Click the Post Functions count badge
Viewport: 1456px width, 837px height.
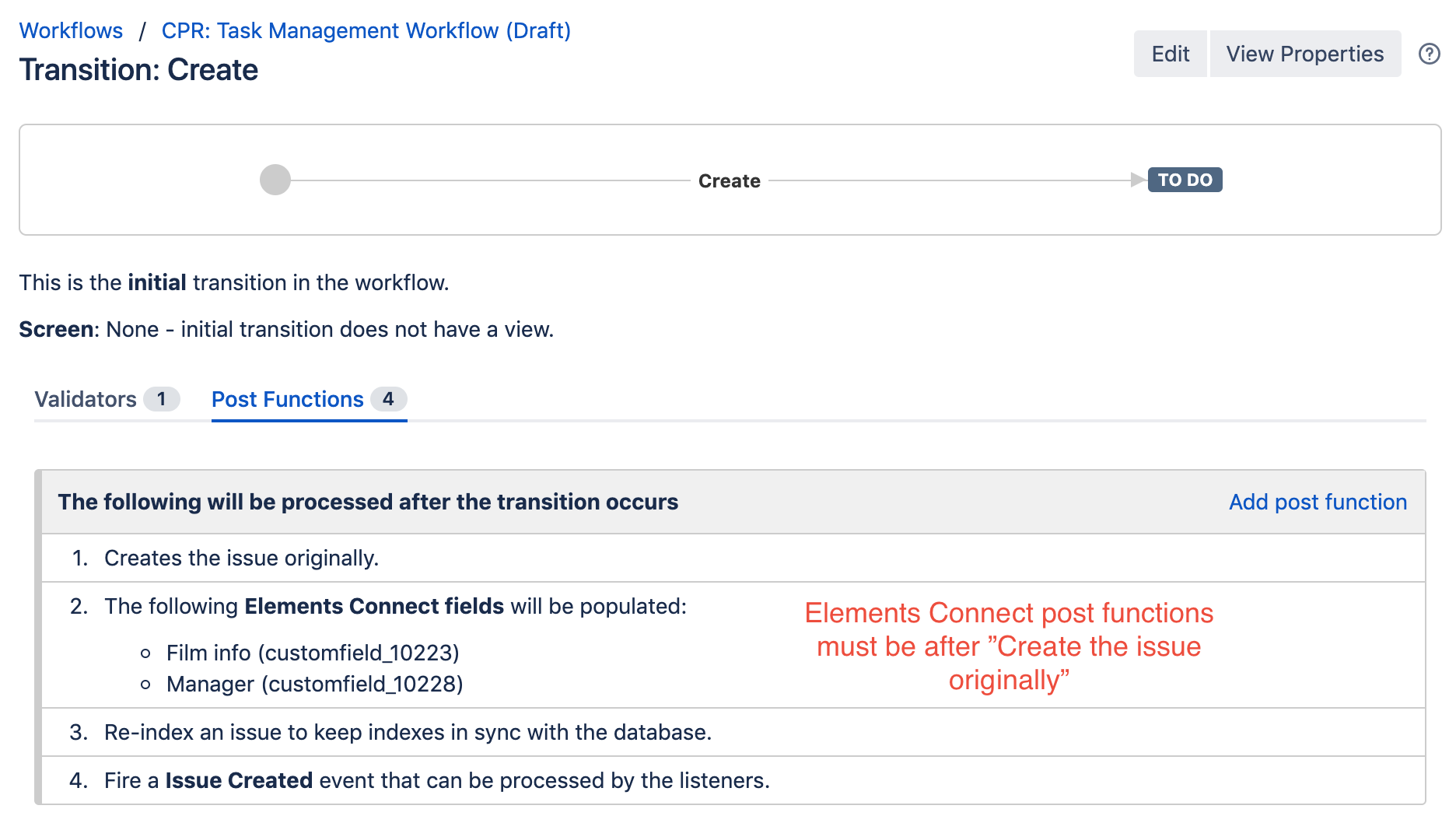(388, 399)
